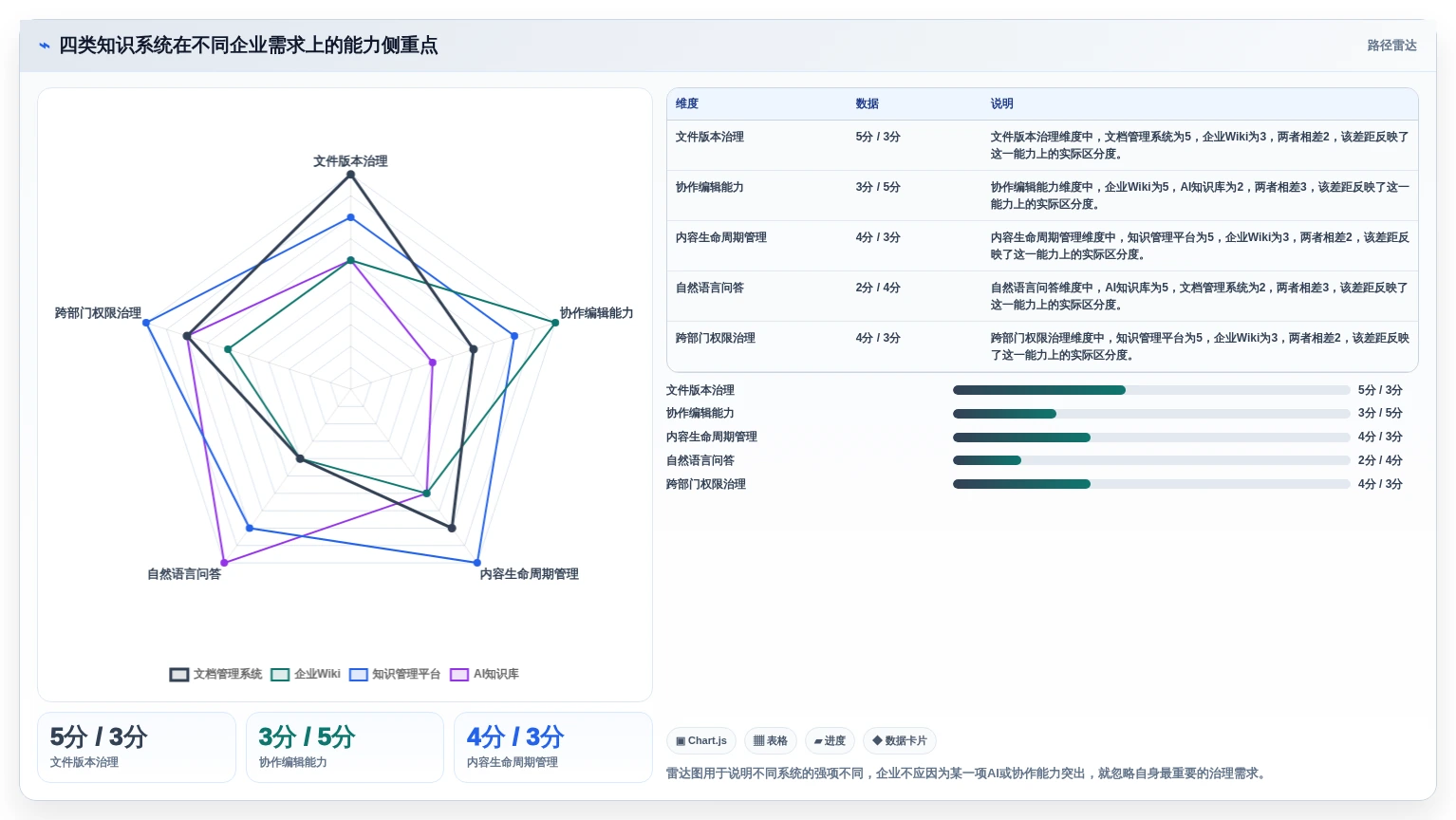
Task: Click radar axis label 内容生命周期管理
Action: [529, 574]
